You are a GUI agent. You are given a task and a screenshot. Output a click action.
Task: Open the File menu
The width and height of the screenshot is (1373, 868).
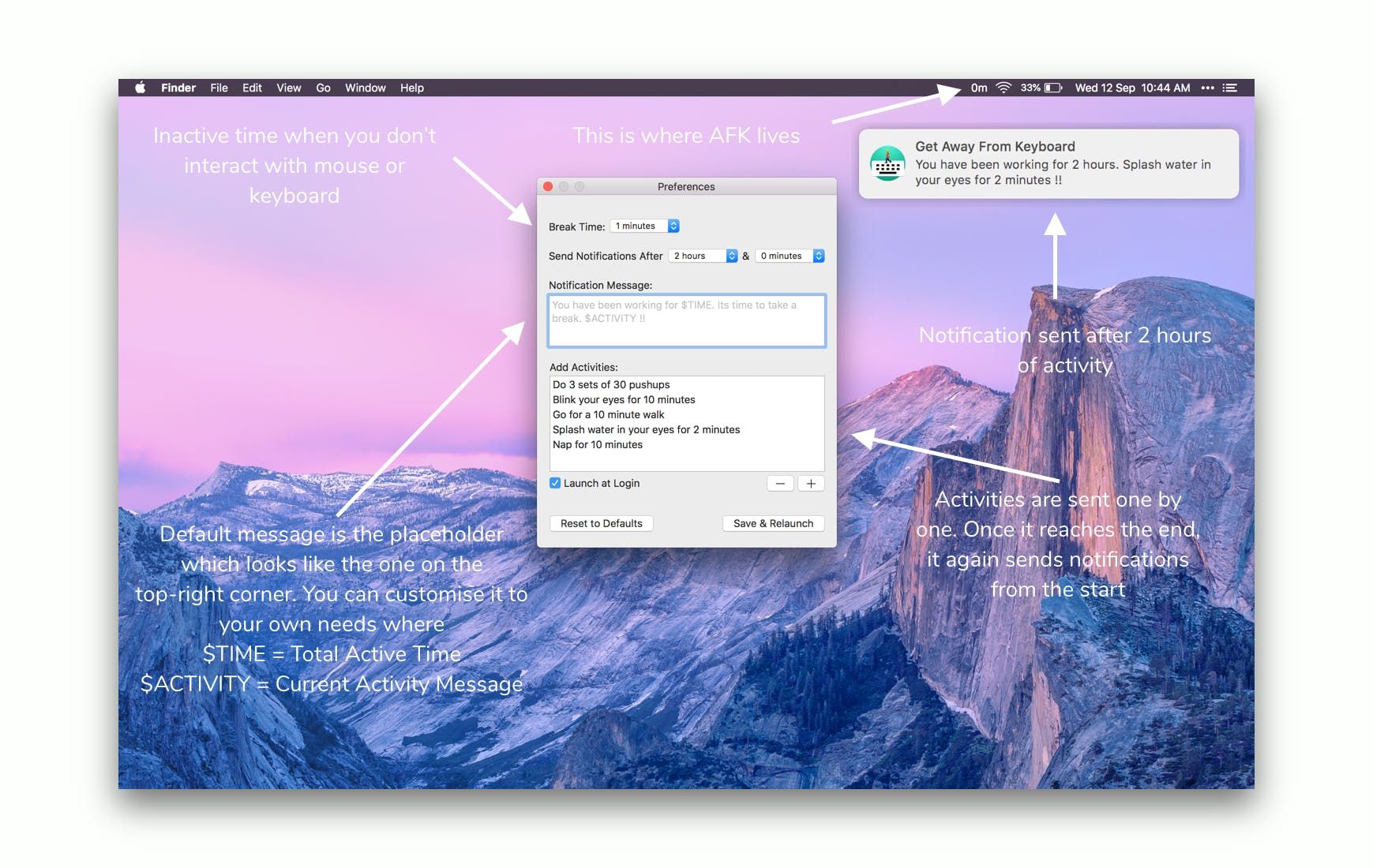click(x=219, y=88)
